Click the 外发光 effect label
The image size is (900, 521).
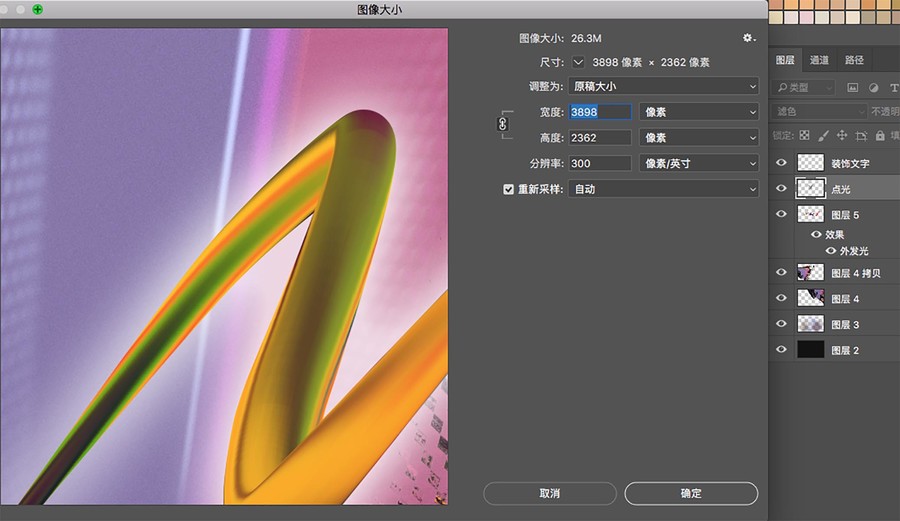pyautogui.click(x=854, y=251)
